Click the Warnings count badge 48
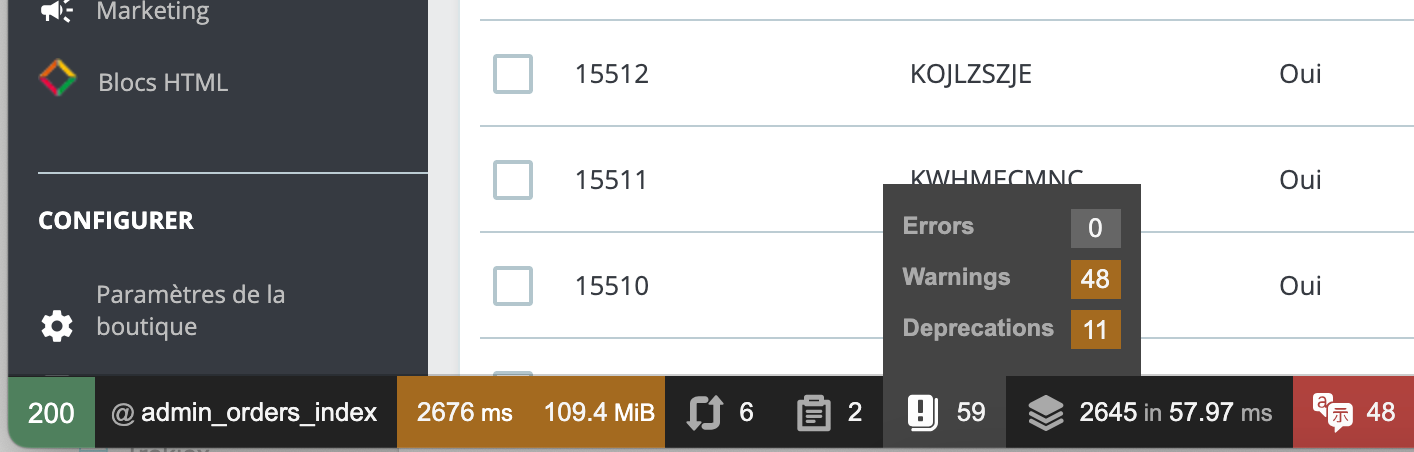Image resolution: width=1414 pixels, height=452 pixels. click(x=1096, y=279)
